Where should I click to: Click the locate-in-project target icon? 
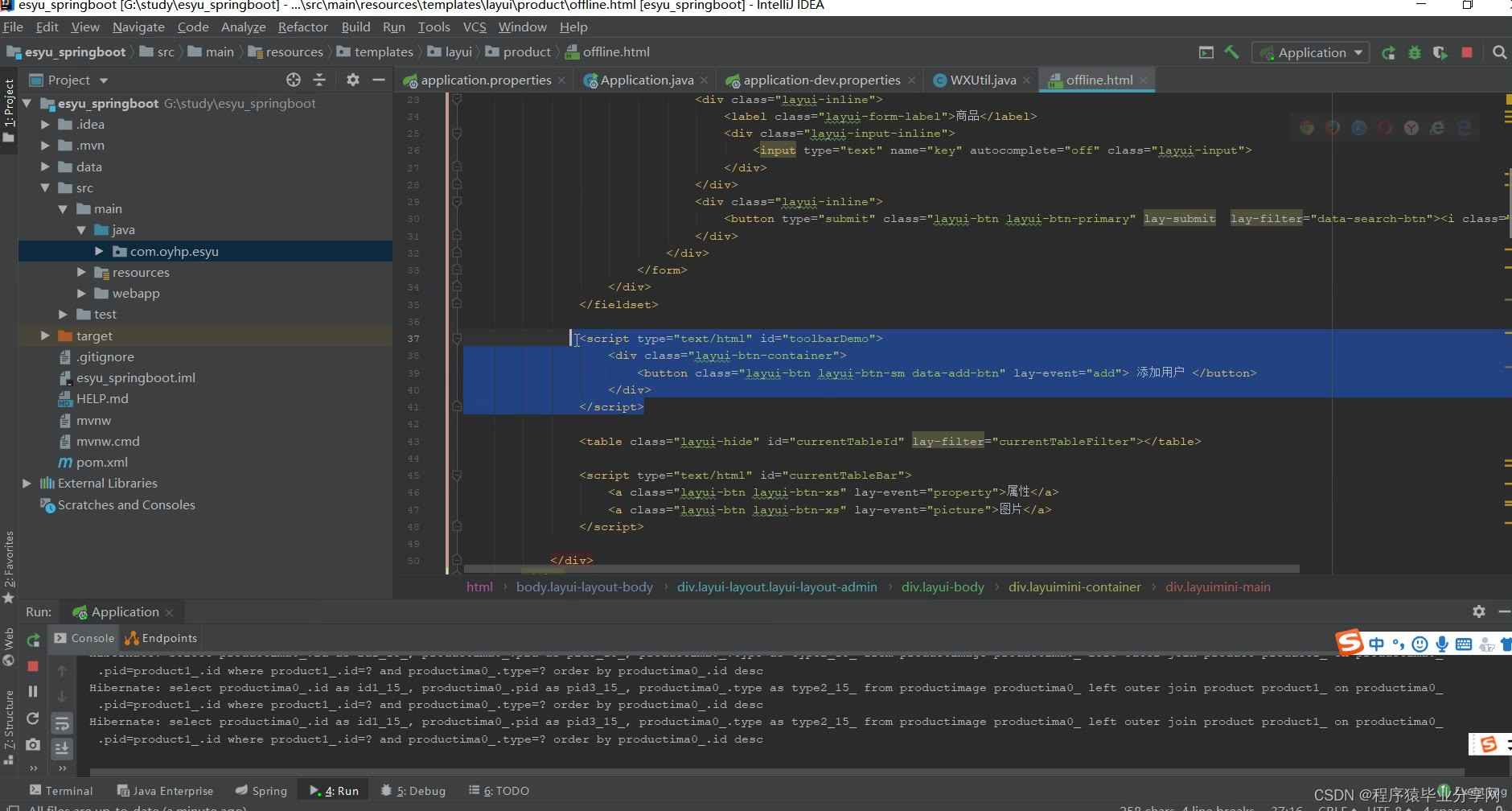294,80
